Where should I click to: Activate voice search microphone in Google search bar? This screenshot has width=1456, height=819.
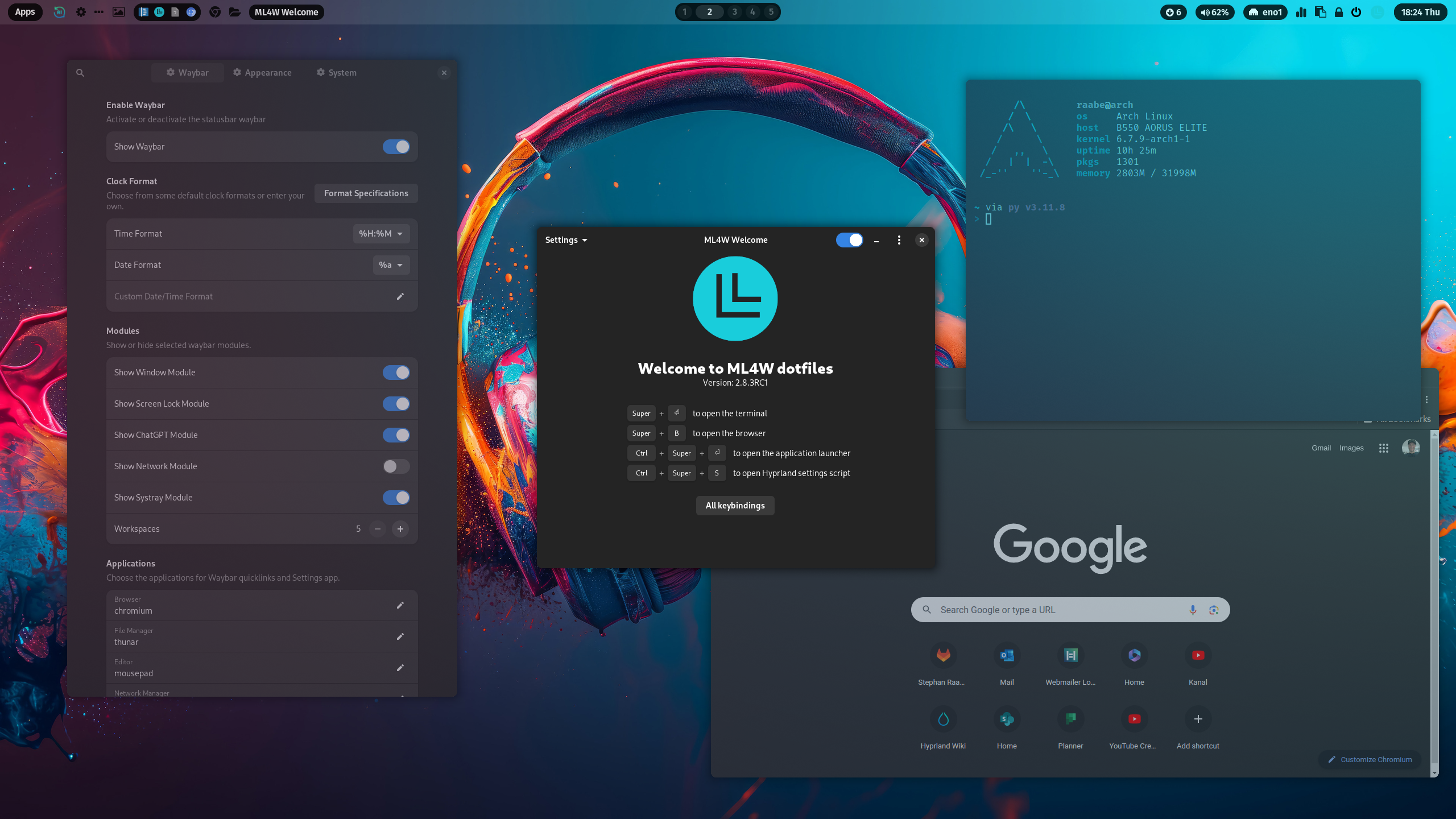click(1193, 609)
